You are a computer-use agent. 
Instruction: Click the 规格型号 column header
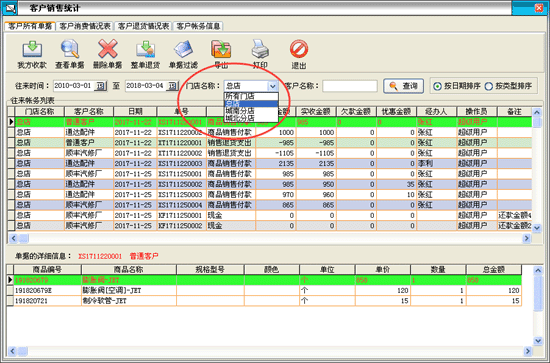tap(210, 269)
